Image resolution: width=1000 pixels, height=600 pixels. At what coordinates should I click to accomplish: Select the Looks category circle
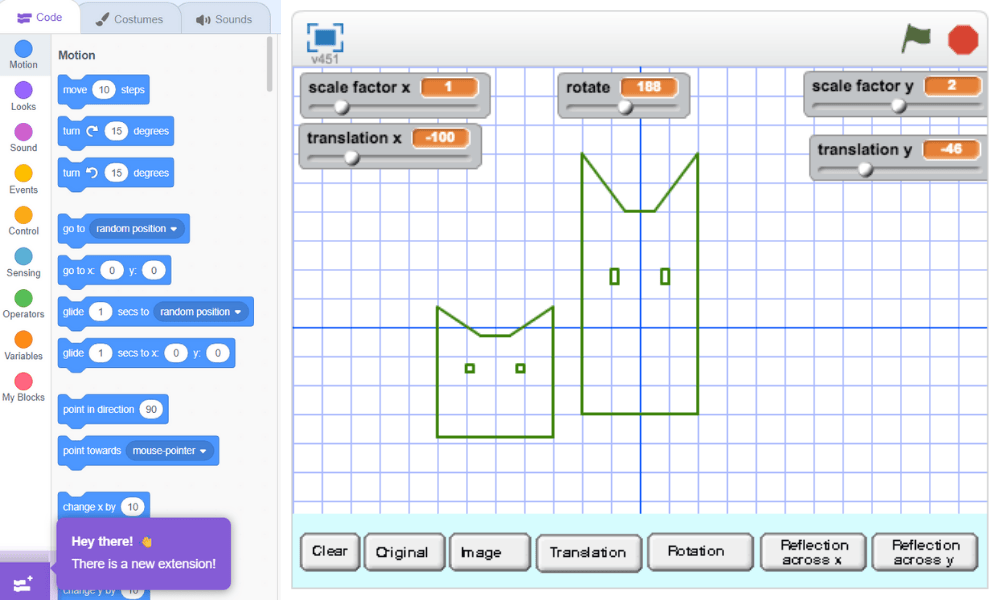[x=23, y=91]
